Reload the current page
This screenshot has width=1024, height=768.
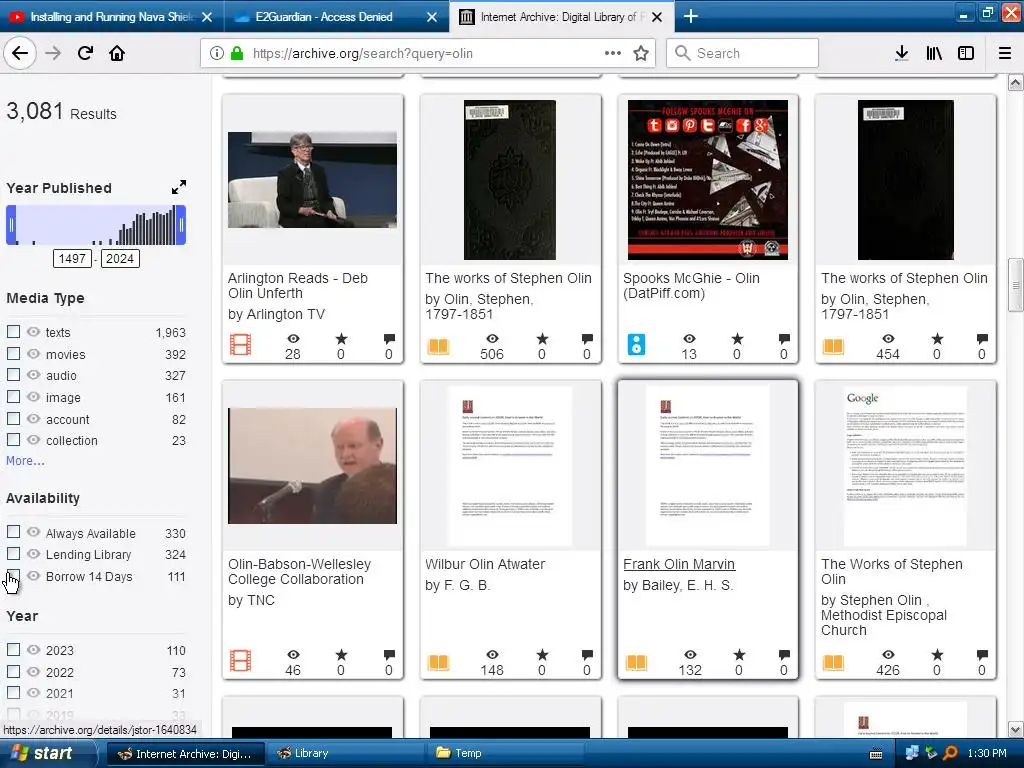[85, 53]
